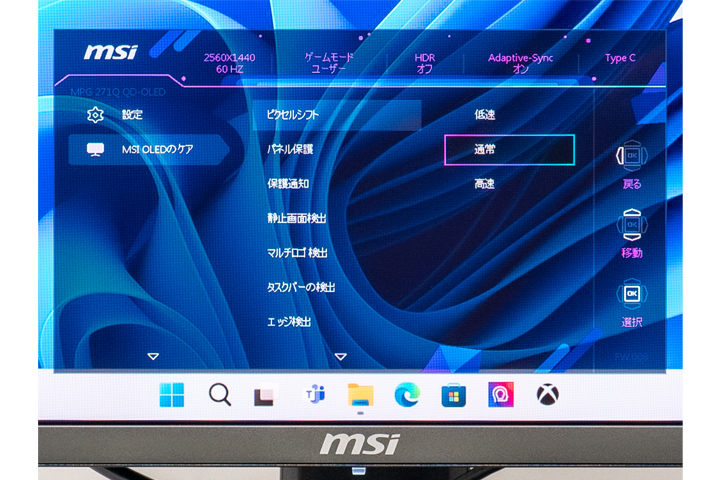The width and height of the screenshot is (720, 480).
Task: Open File Explorer from the taskbar
Action: pos(360,395)
